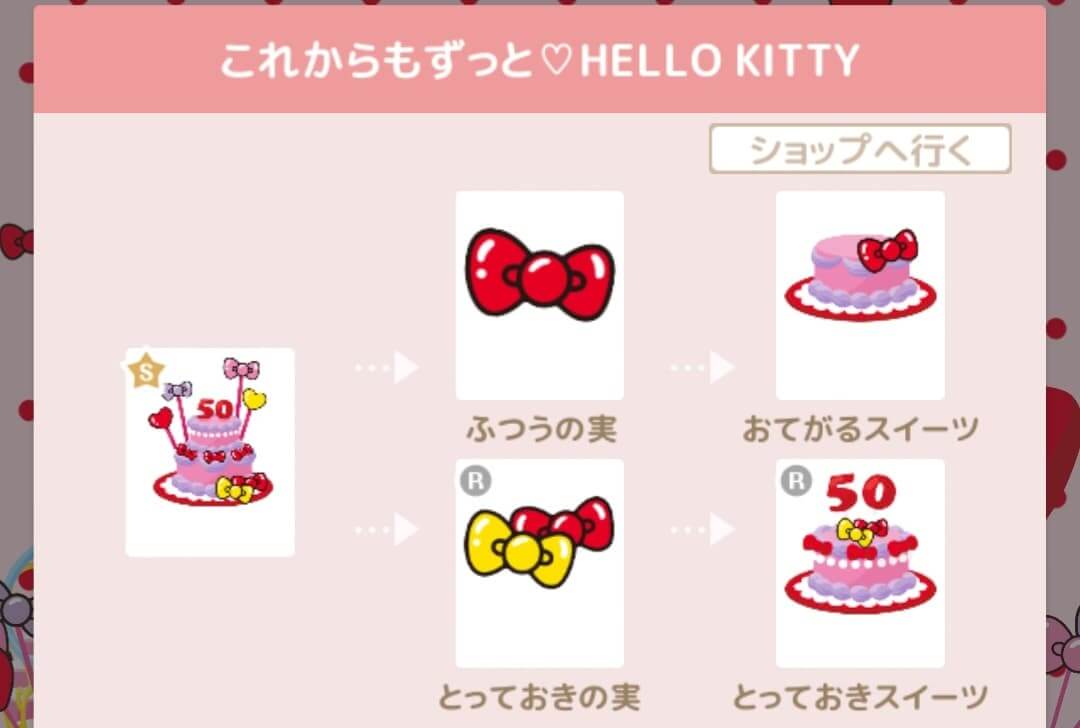Click arrow pointing to とっておきスイーツ card
Image resolution: width=1080 pixels, height=728 pixels.
tap(703, 530)
